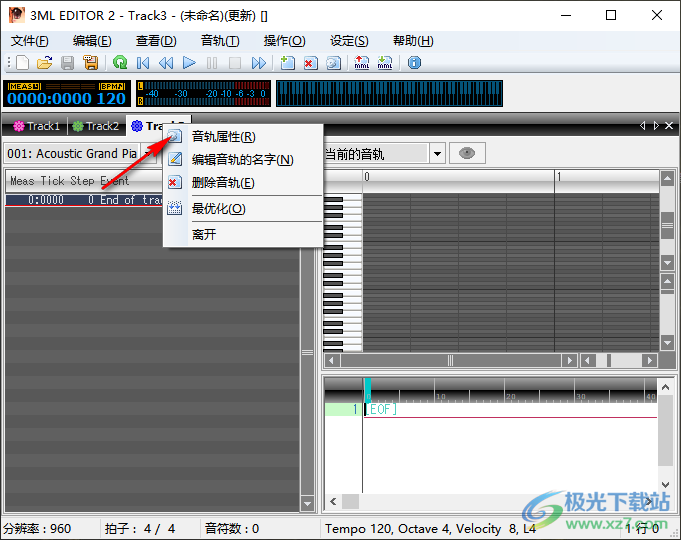Select the End of track event row
681x540 pixels.
click(x=85, y=200)
